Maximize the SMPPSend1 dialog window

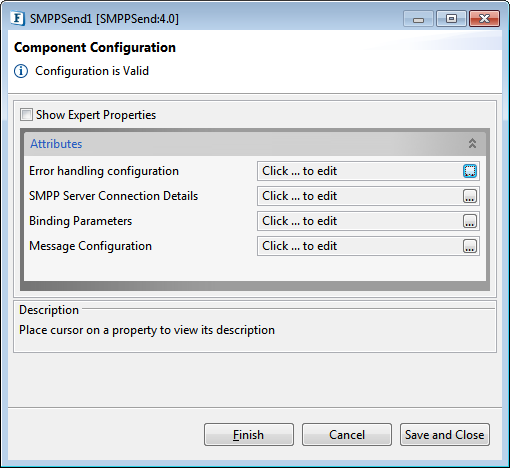pyautogui.click(x=451, y=19)
